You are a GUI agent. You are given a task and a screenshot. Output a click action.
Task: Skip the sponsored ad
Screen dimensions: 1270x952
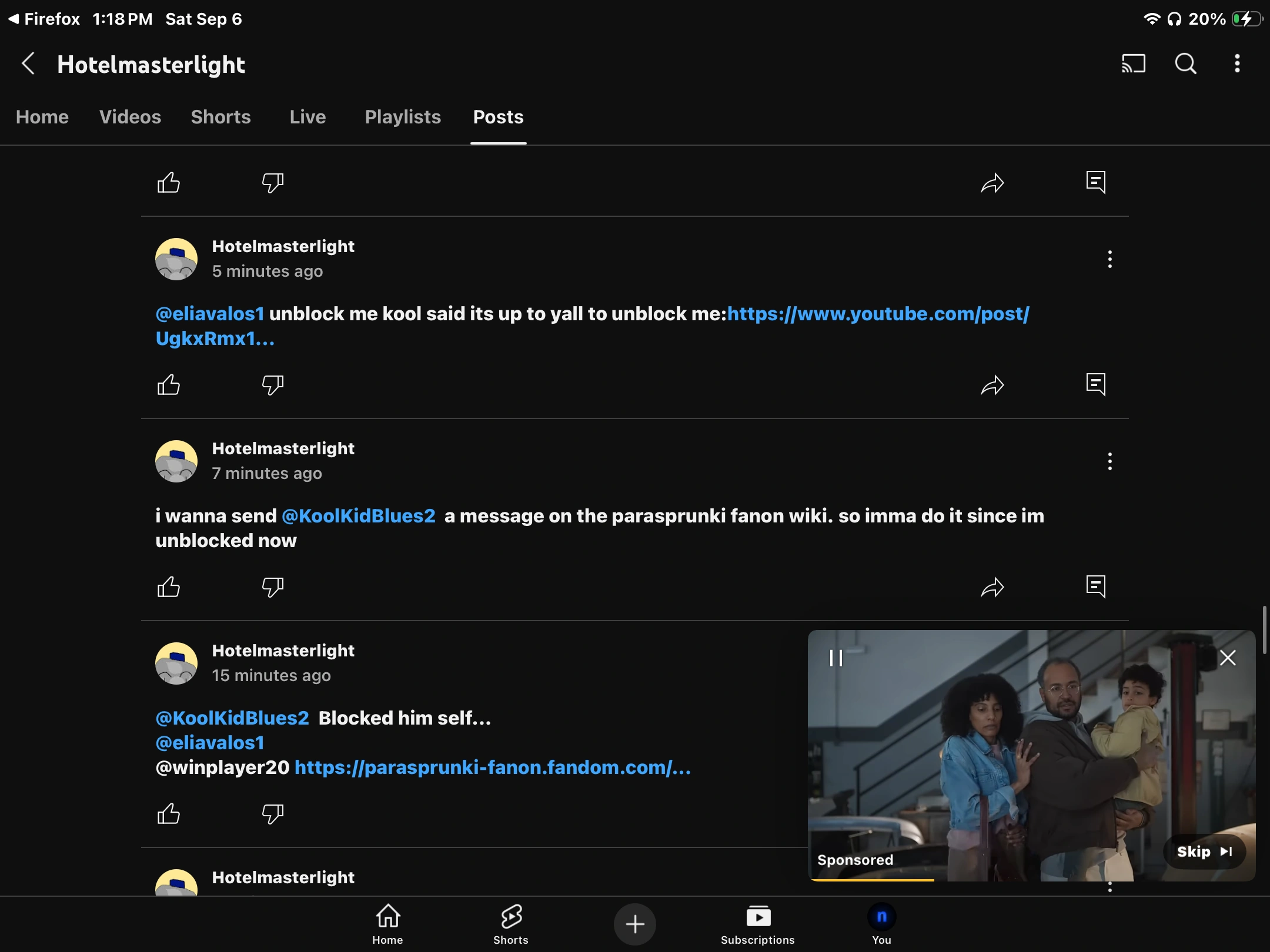[x=1204, y=852]
